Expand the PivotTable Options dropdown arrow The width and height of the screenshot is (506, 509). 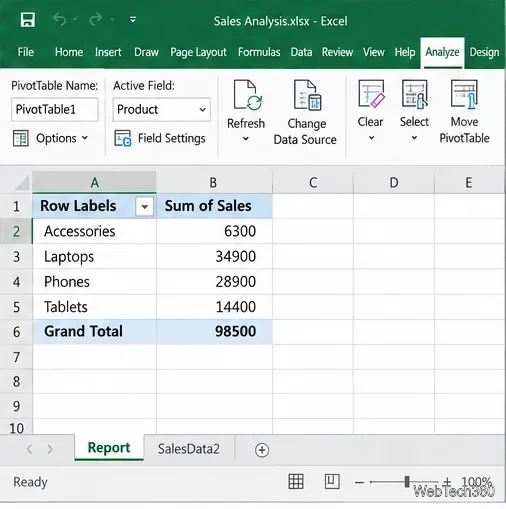click(85, 138)
